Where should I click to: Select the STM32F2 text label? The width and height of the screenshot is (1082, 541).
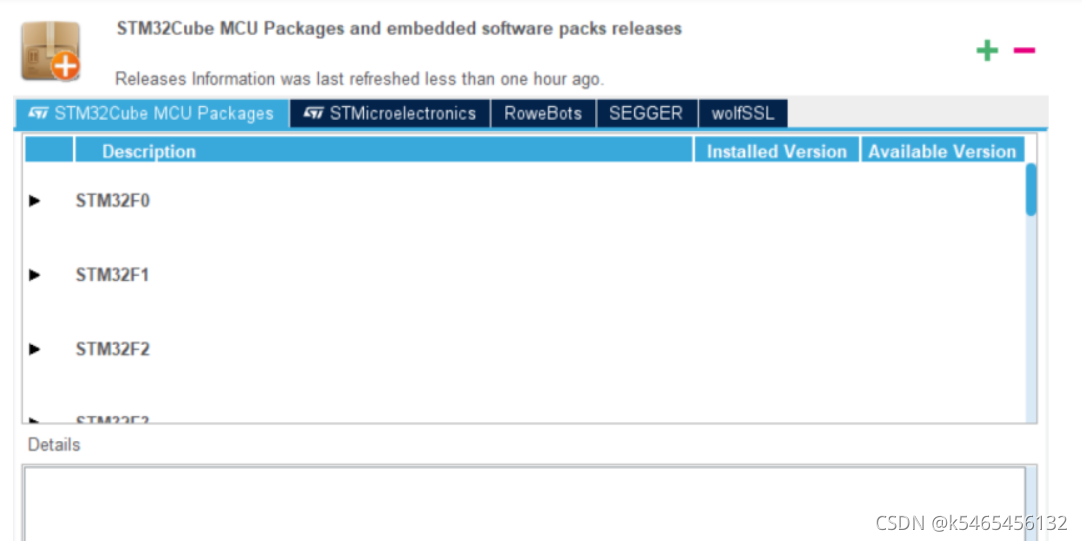(112, 349)
